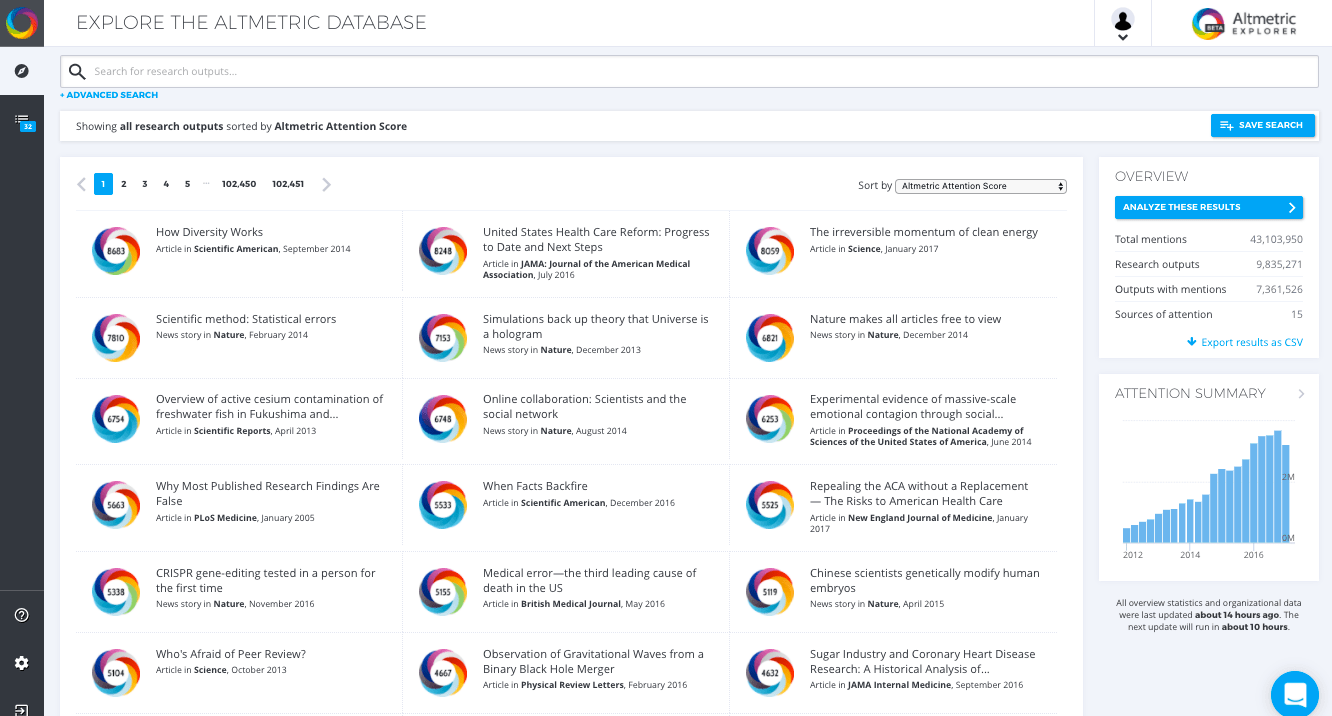Viewport: 1332px width, 716px height.
Task: Click the 5663 attention score donut
Action: tap(116, 505)
